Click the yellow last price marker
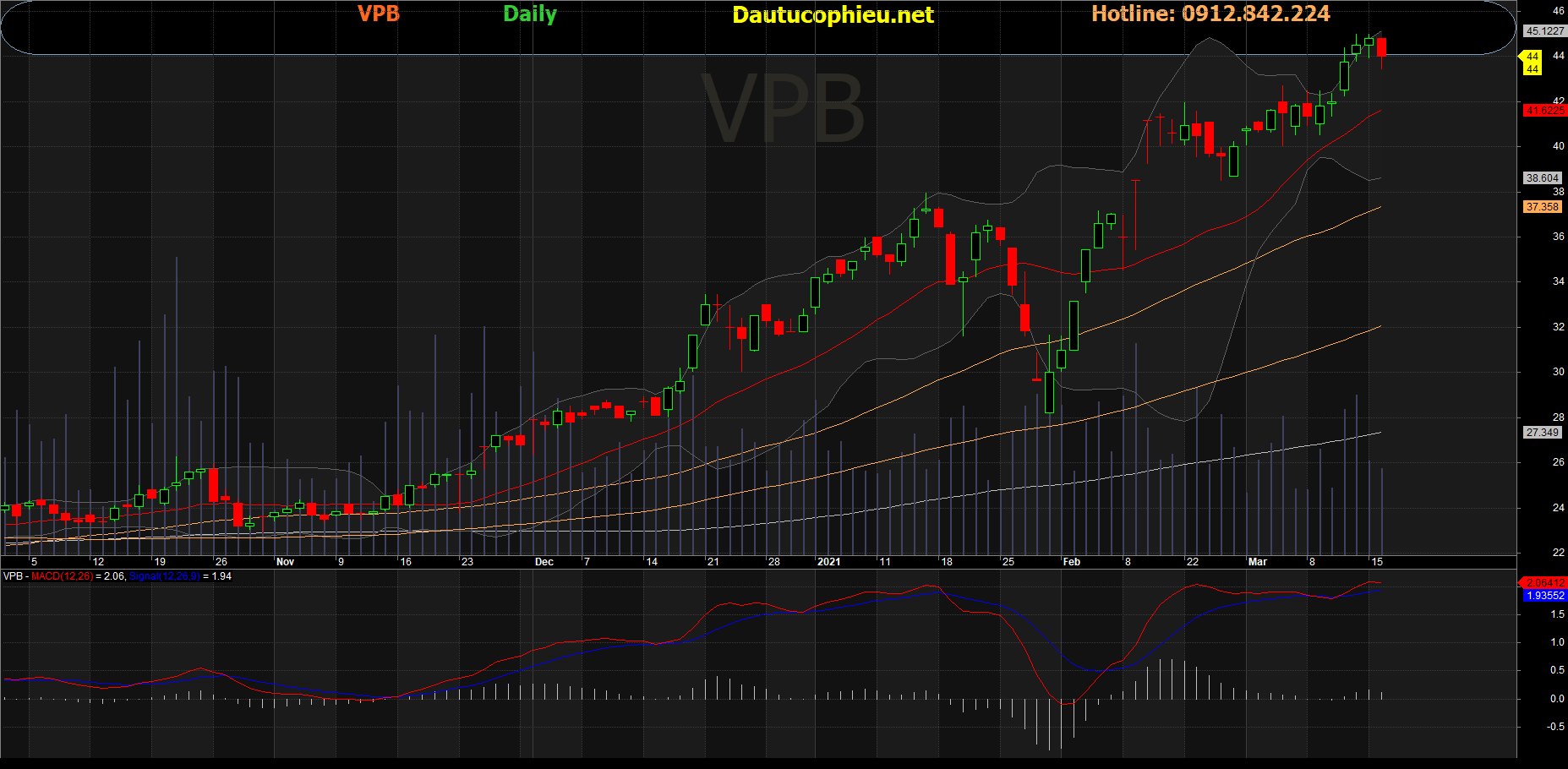The width and height of the screenshot is (1568, 769). click(1532, 63)
